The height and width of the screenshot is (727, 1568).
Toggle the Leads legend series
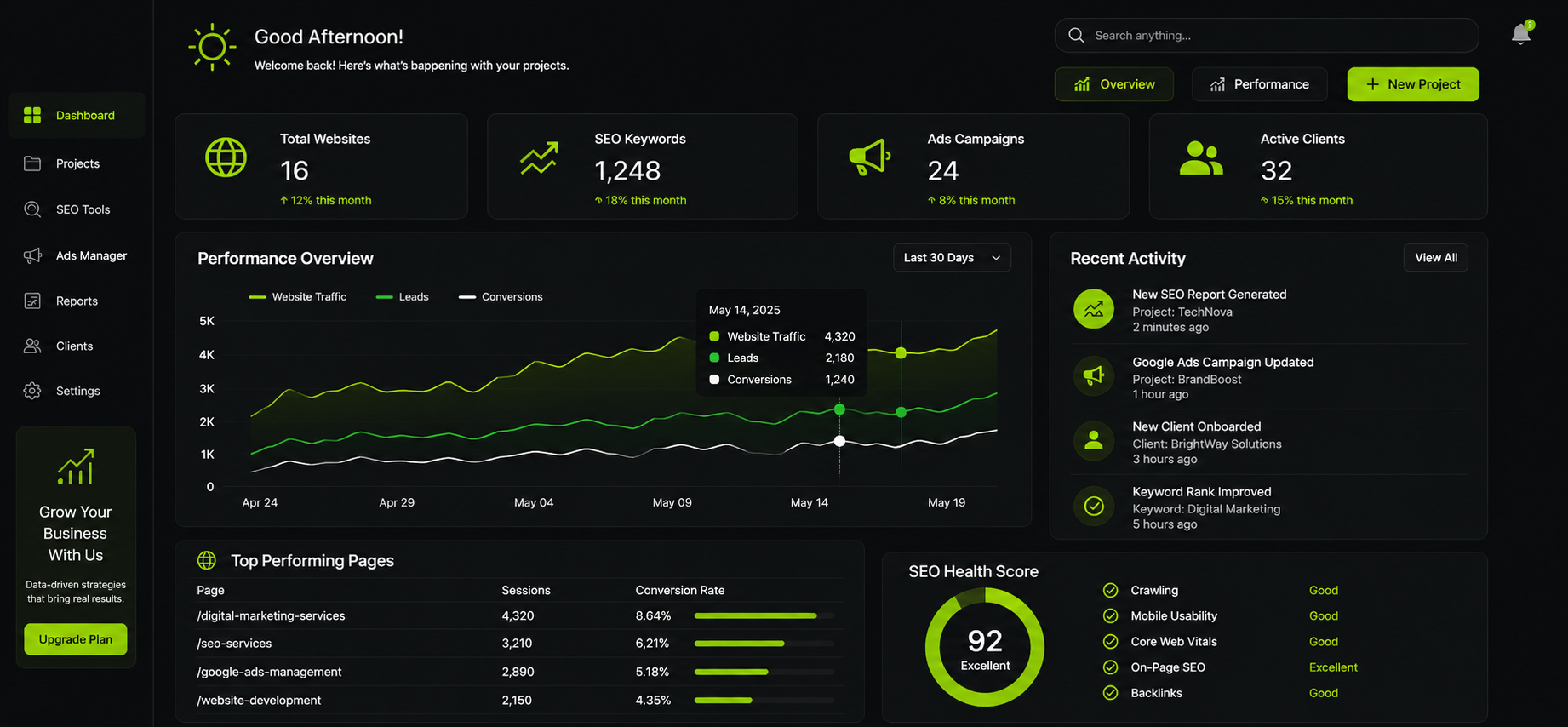402,297
